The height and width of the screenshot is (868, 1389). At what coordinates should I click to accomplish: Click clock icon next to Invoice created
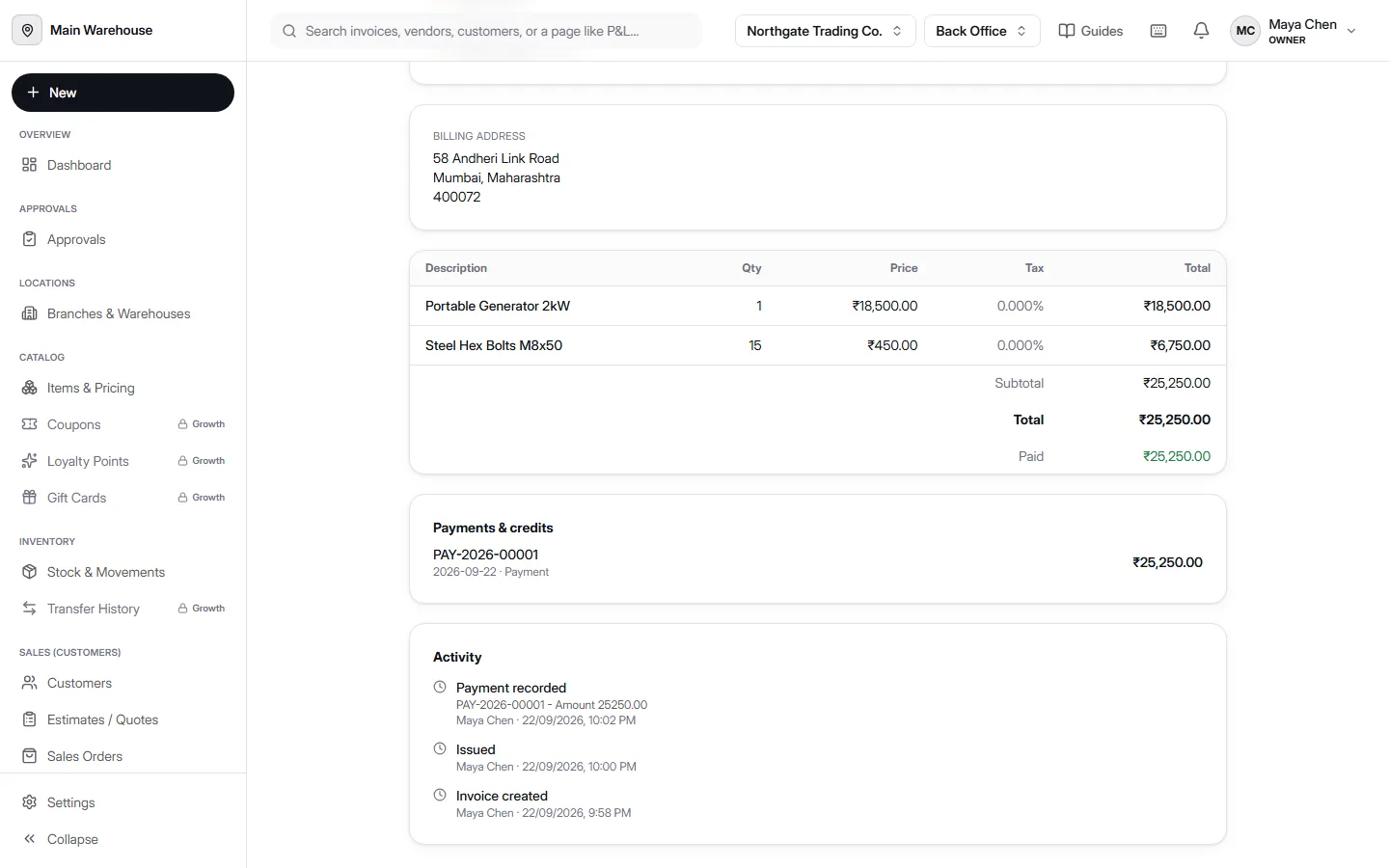click(x=440, y=796)
